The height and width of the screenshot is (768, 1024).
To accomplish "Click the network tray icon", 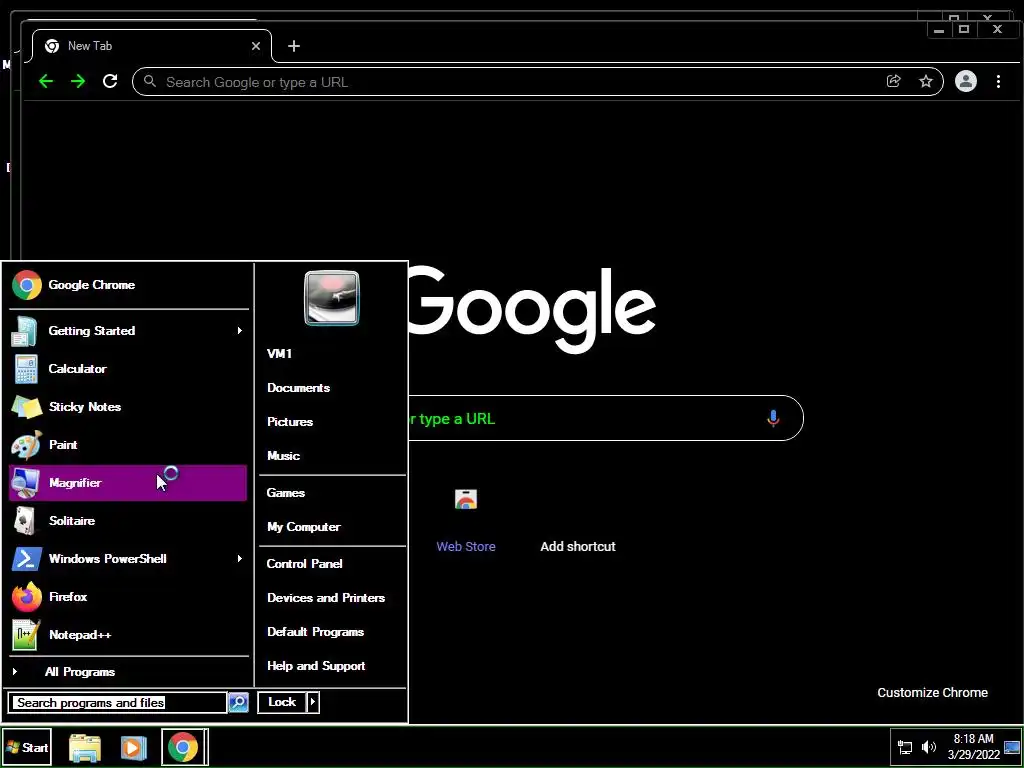I will point(904,748).
